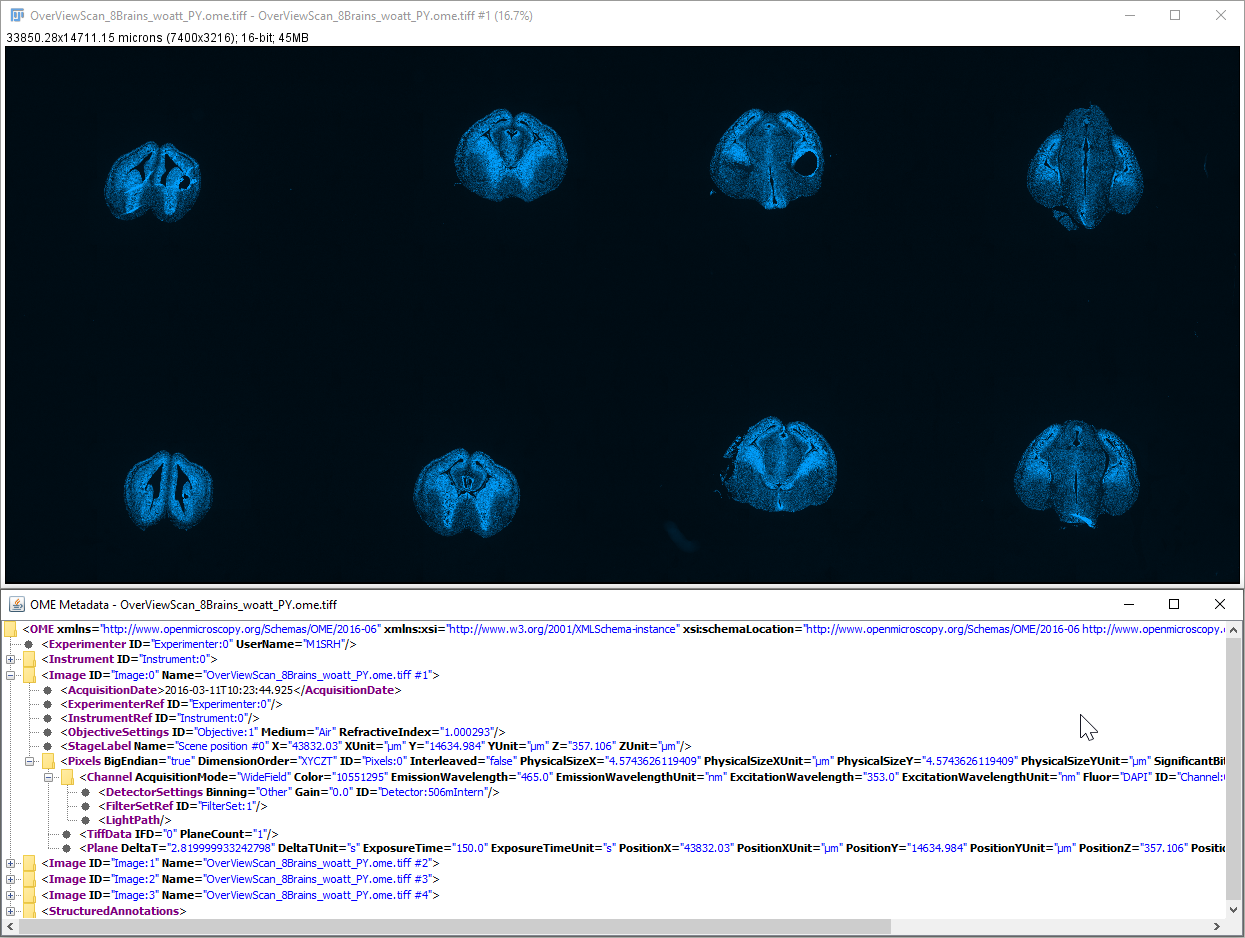Screen dimensions: 1245x938
Task: Select the ObjectiveSettings Medium Air row
Action: click(x=283, y=732)
